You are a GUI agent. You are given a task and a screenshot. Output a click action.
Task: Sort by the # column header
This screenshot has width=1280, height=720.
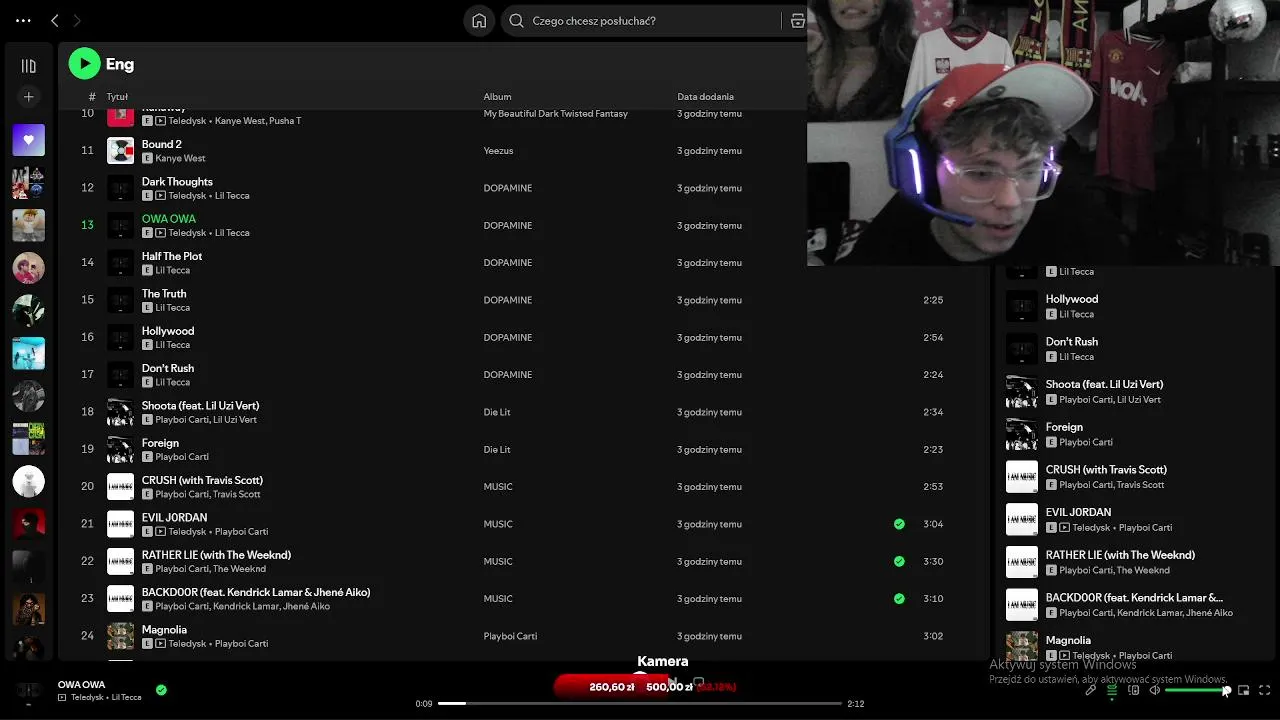click(92, 97)
